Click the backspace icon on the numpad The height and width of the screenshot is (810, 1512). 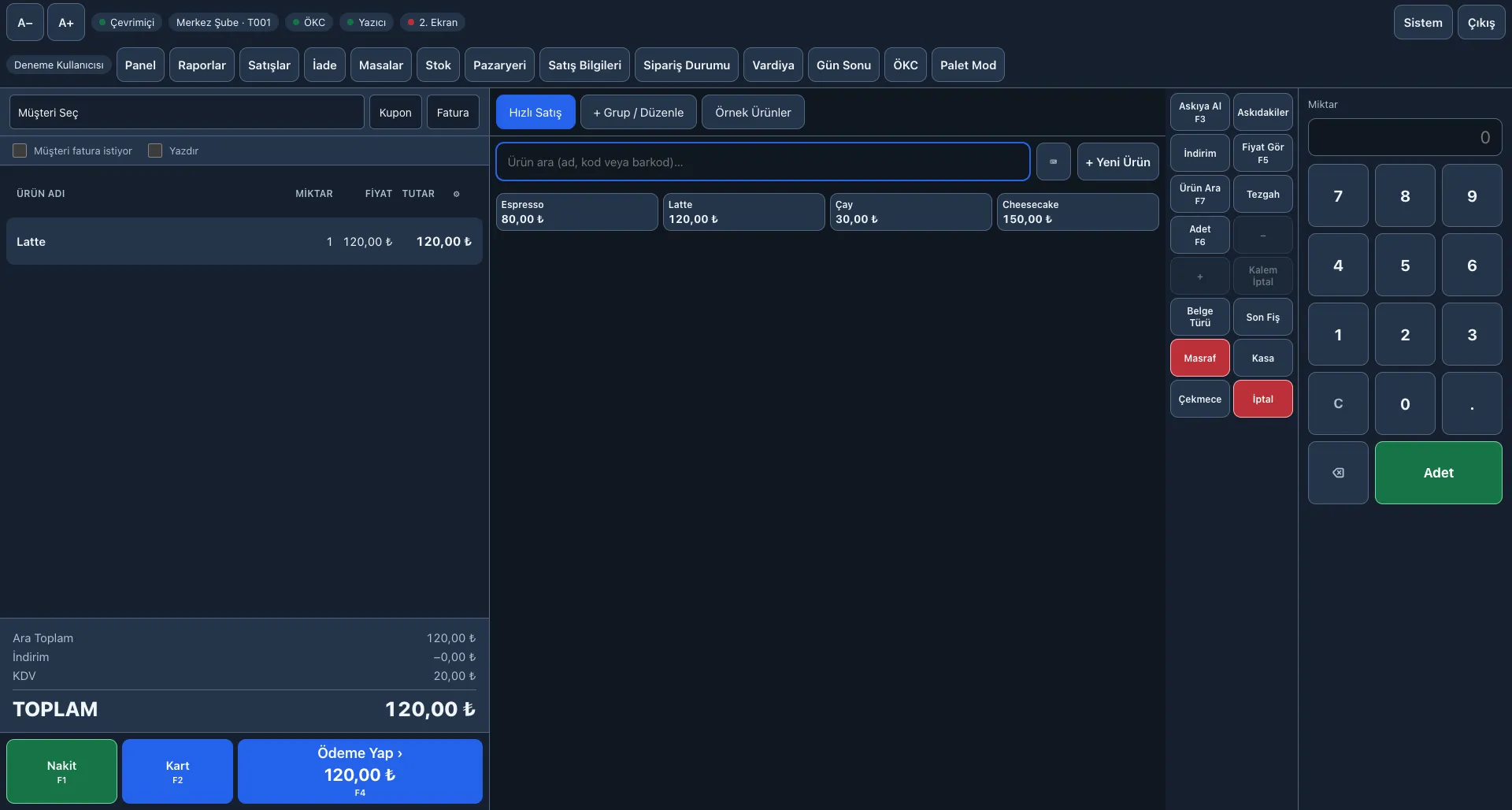coord(1338,473)
